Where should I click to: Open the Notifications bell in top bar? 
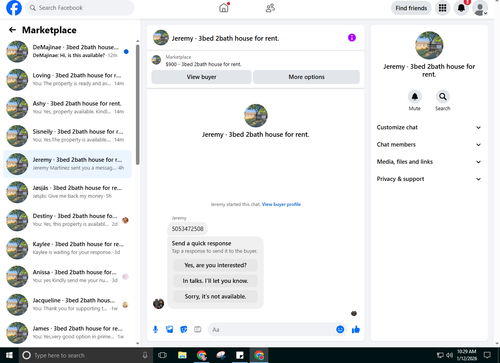click(x=461, y=8)
